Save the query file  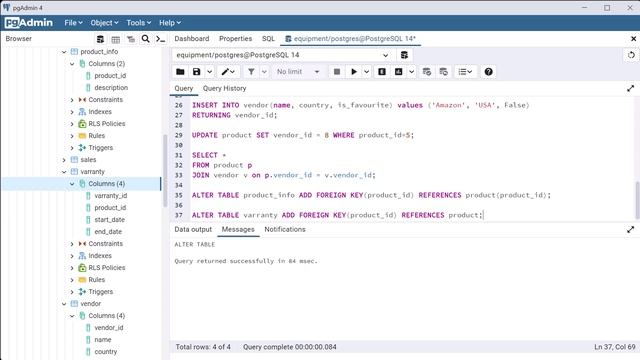(197, 72)
